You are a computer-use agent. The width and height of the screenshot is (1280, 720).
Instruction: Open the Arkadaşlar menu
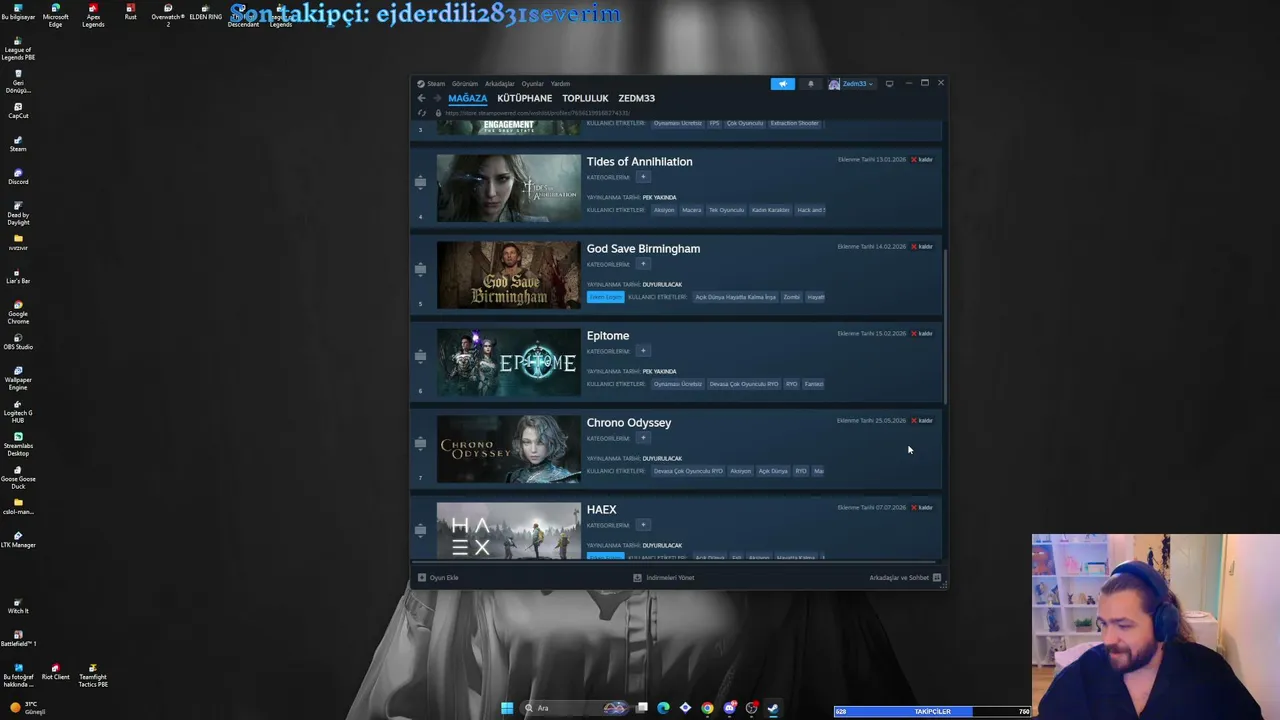click(x=500, y=84)
